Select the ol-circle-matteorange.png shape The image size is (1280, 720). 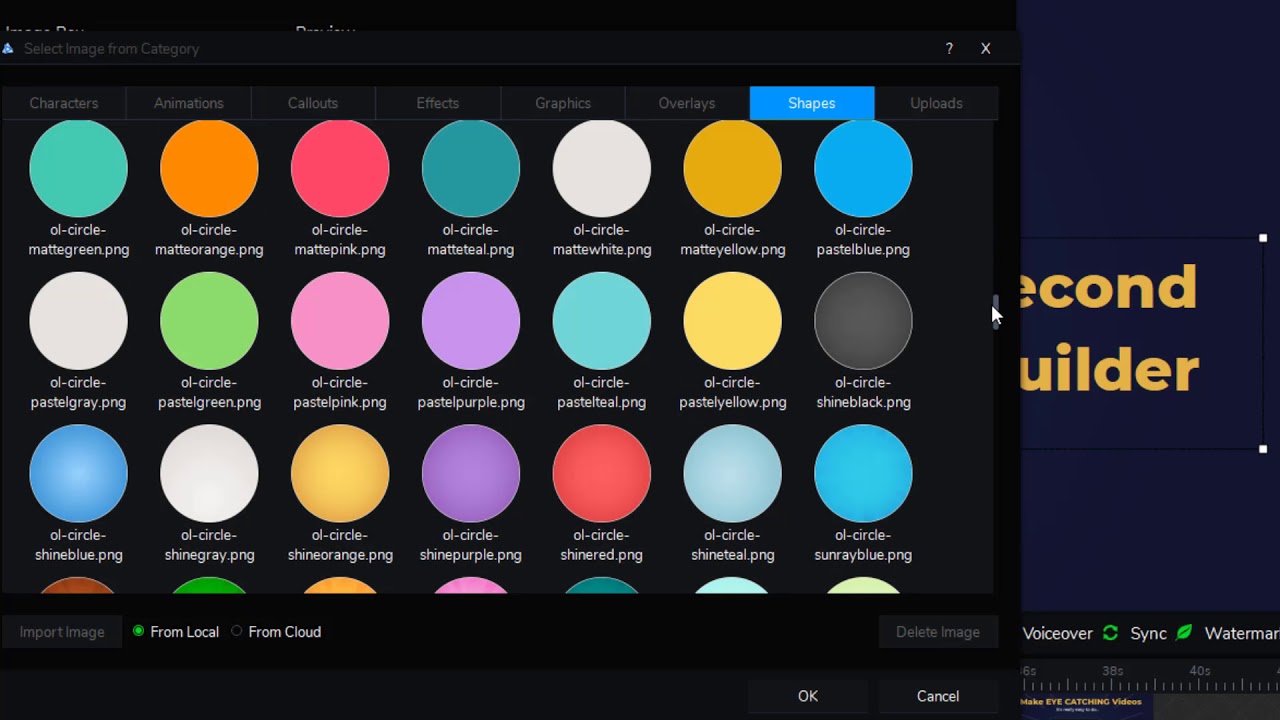[209, 169]
